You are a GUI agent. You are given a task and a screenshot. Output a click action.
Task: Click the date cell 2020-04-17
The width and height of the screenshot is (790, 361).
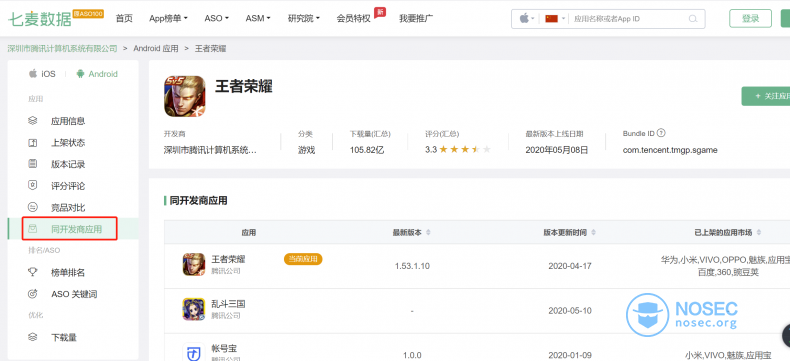pos(570,266)
